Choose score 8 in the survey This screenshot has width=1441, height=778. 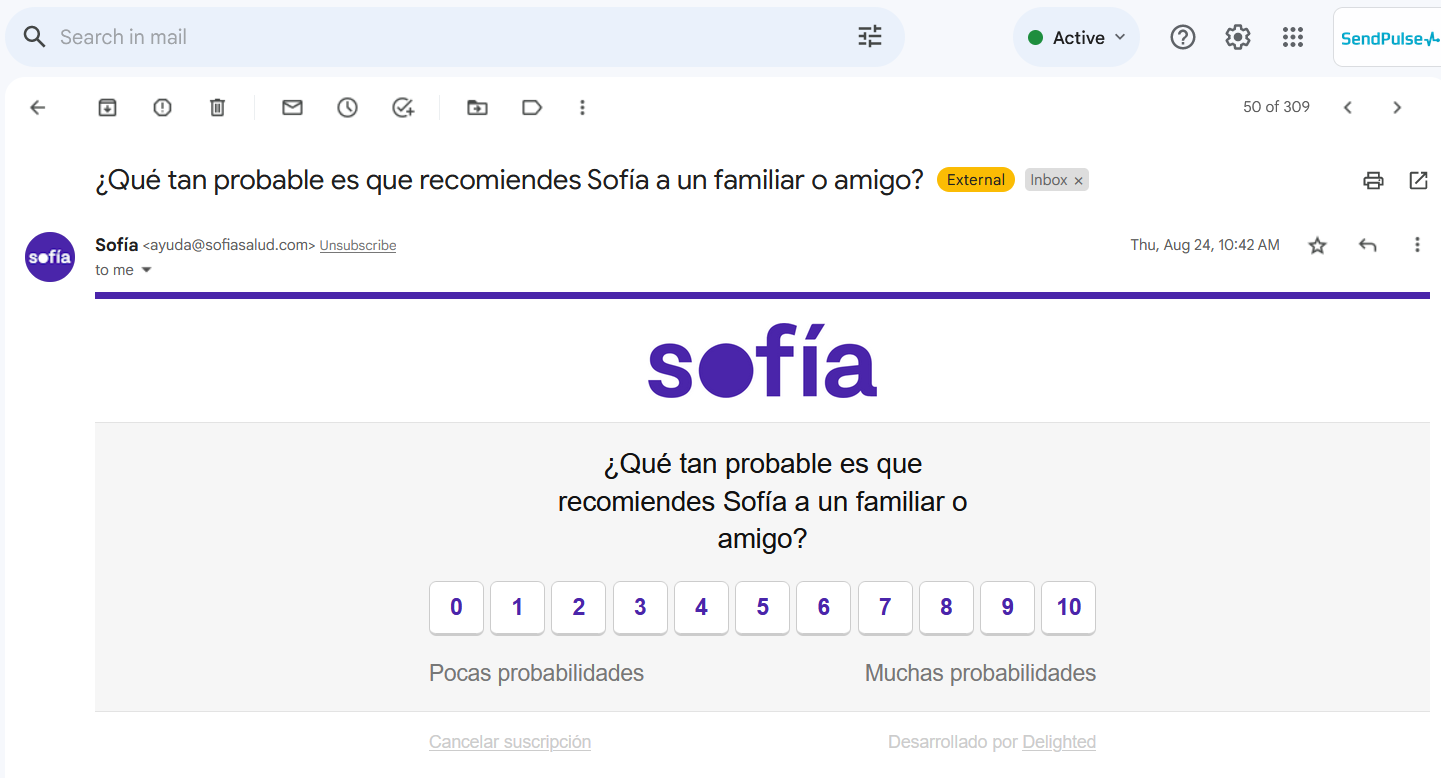click(x=946, y=607)
